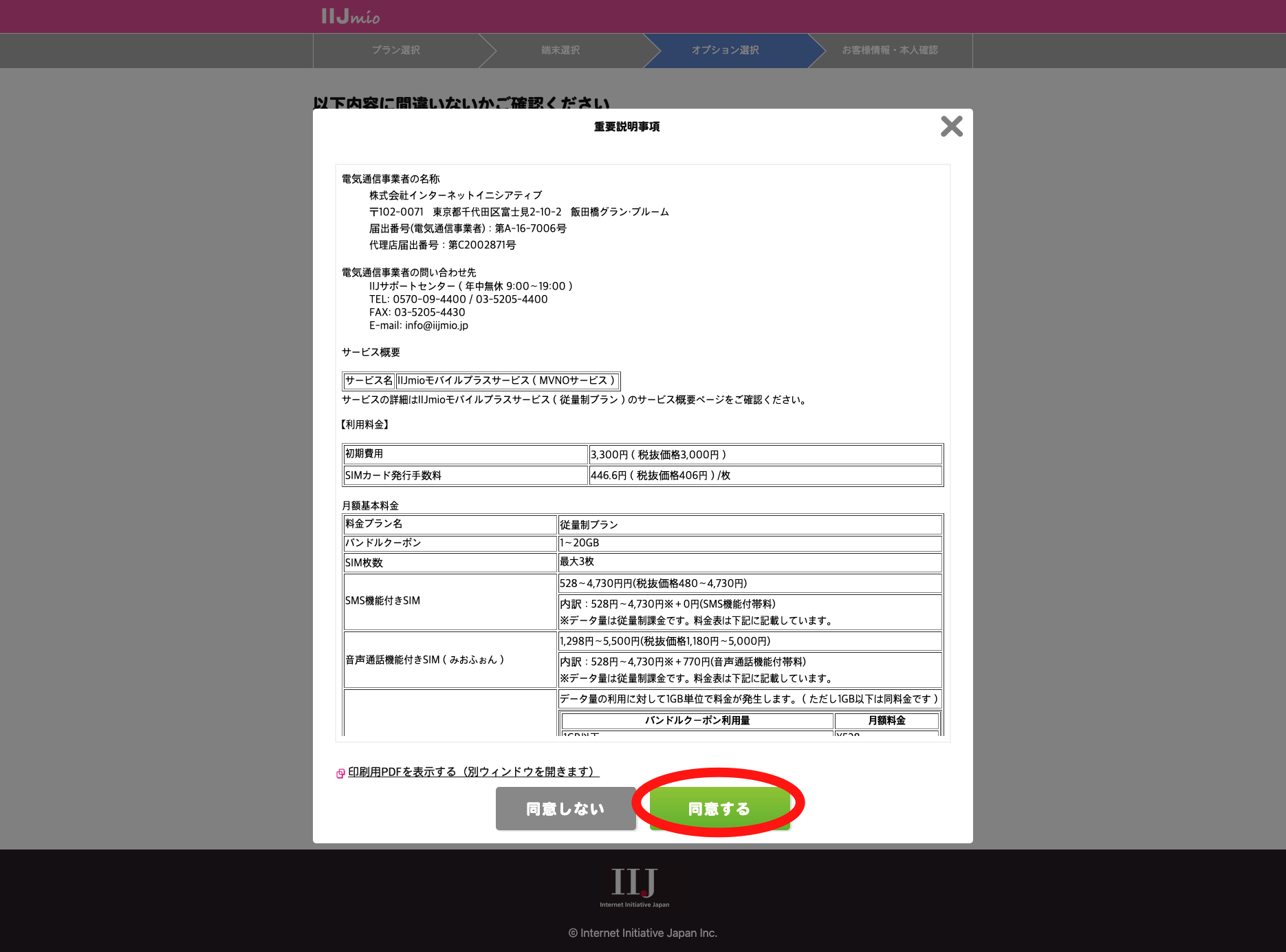Screen dimensions: 1286x952
Task: Click the FAX: 03-5205-4430 line
Action: click(417, 312)
